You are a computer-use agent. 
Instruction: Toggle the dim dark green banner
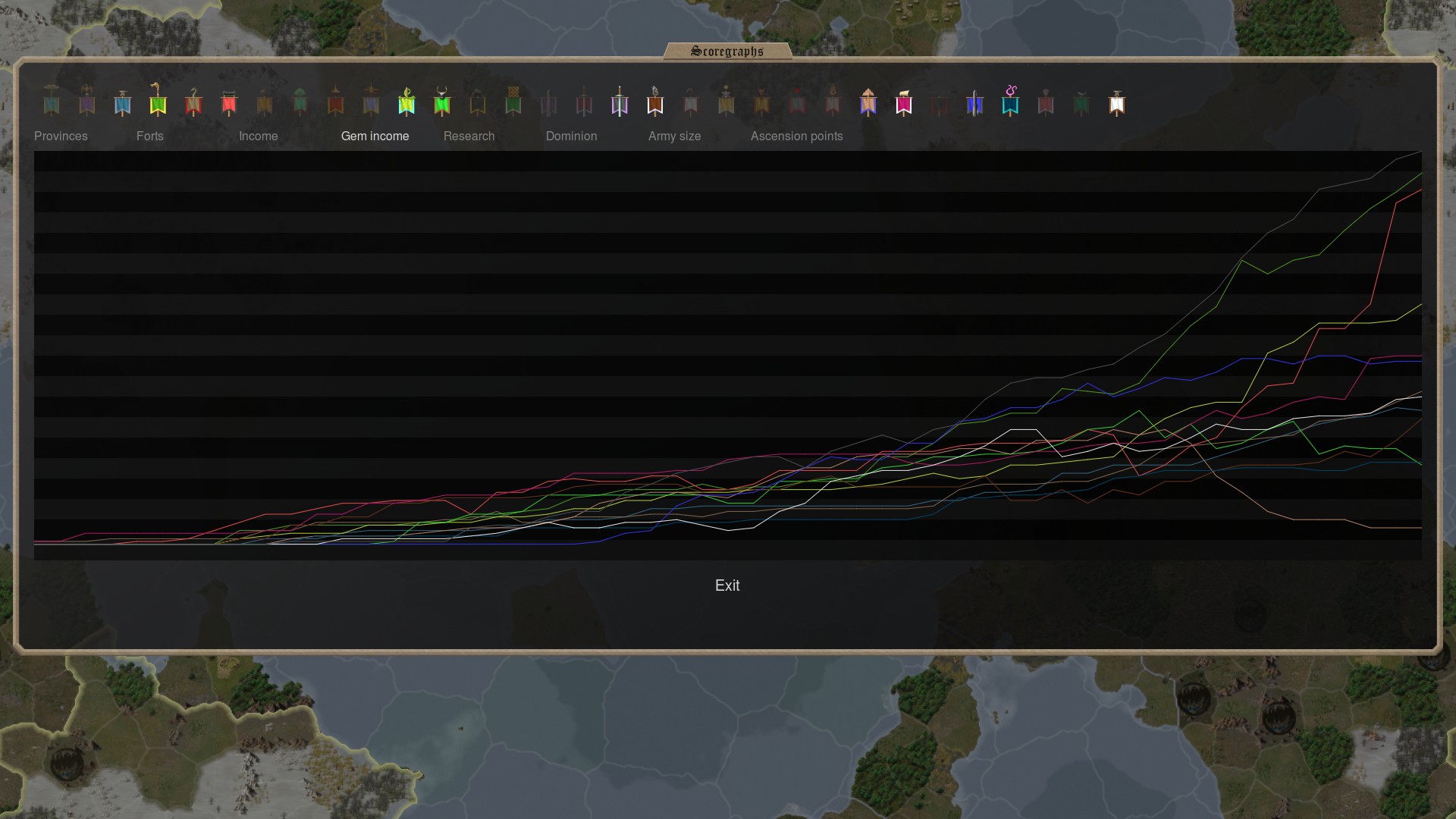click(x=1081, y=102)
